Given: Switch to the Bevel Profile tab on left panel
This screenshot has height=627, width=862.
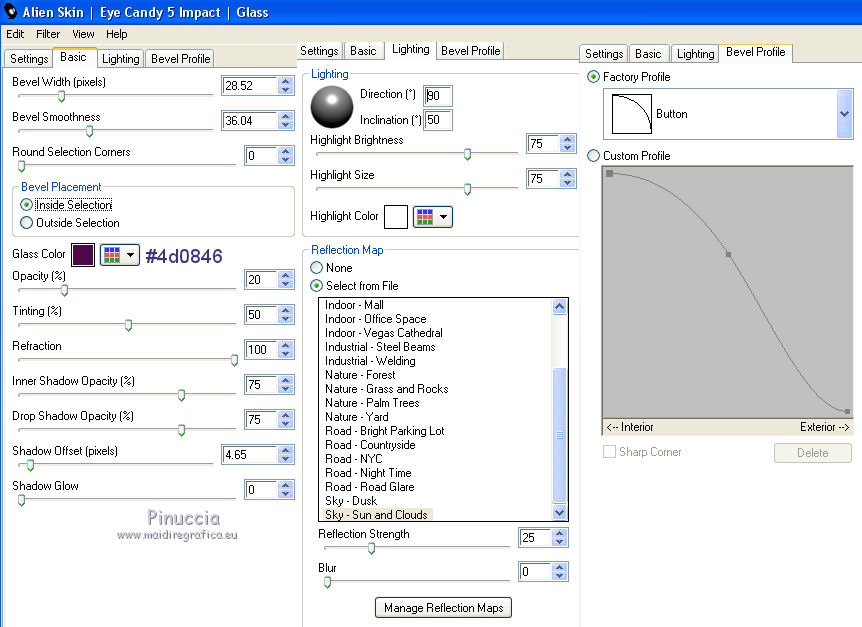Looking at the screenshot, I should 180,59.
